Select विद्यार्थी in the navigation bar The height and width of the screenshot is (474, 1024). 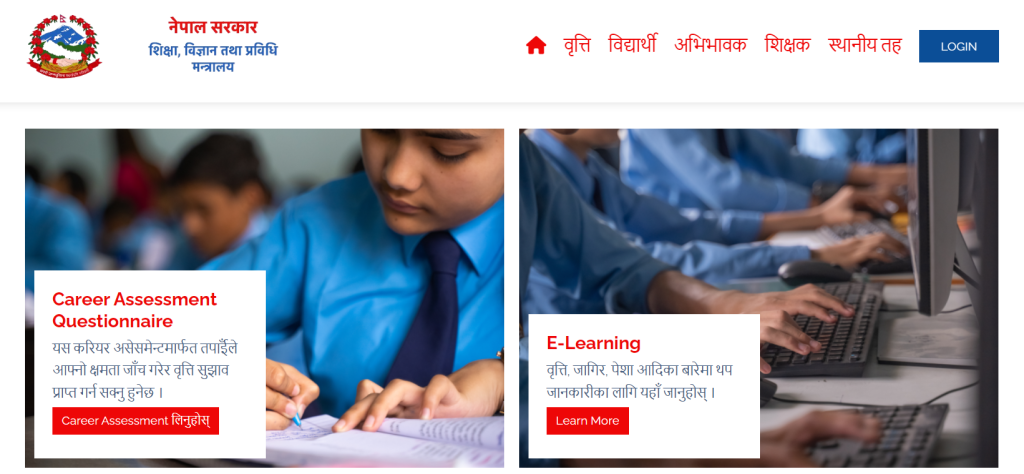[x=632, y=44]
